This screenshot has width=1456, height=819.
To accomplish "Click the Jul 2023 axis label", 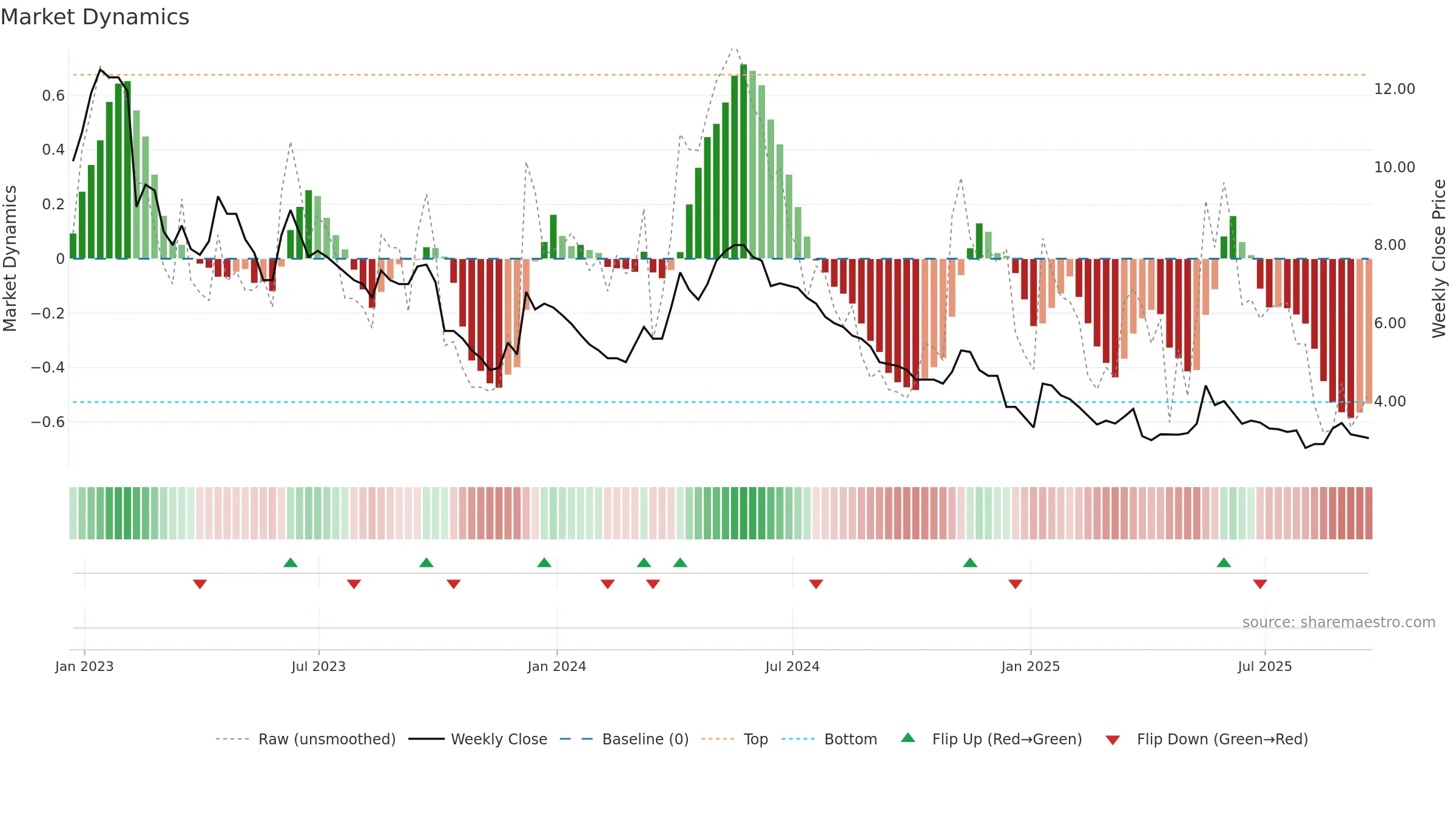I will pyautogui.click(x=318, y=667).
